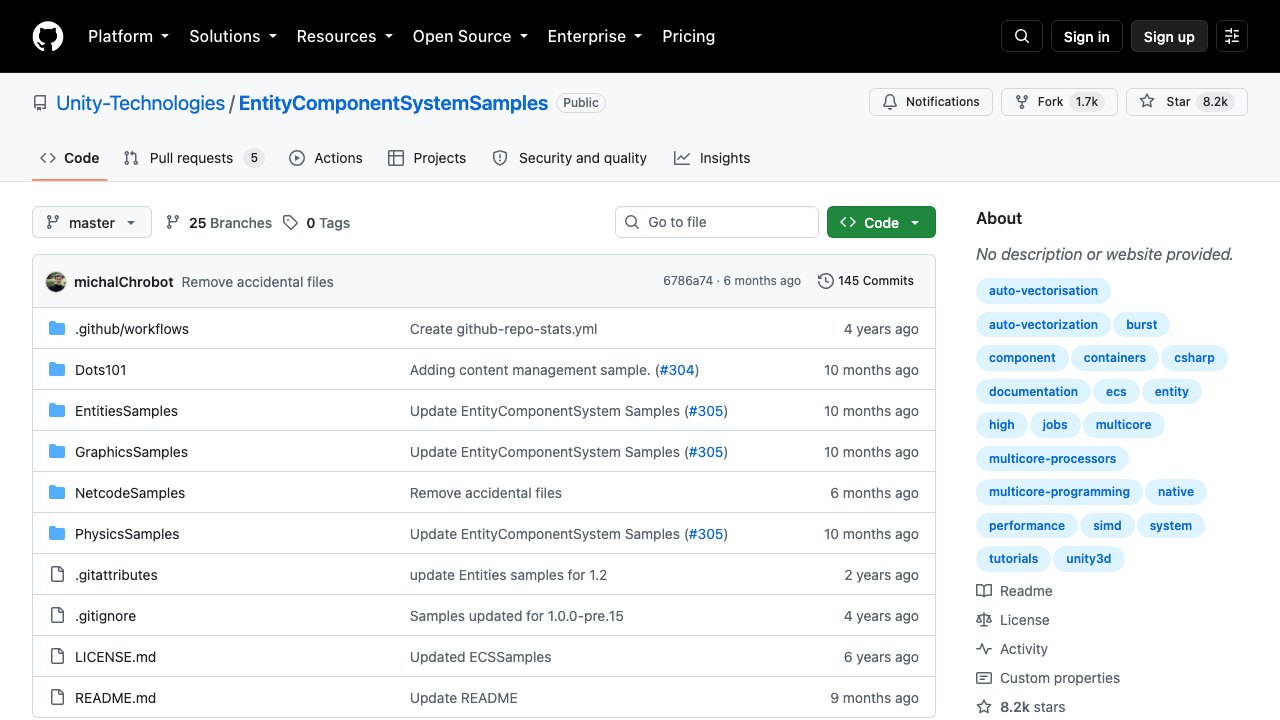
Task: Click the Sign up button
Action: click(x=1169, y=36)
